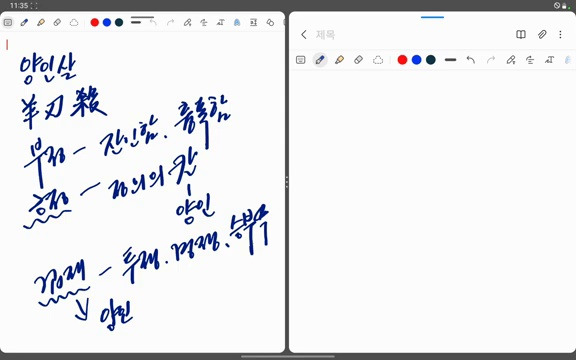This screenshot has height=360, width=576.
Task: Select the lasso selection tool in left note
Action: click(x=74, y=22)
